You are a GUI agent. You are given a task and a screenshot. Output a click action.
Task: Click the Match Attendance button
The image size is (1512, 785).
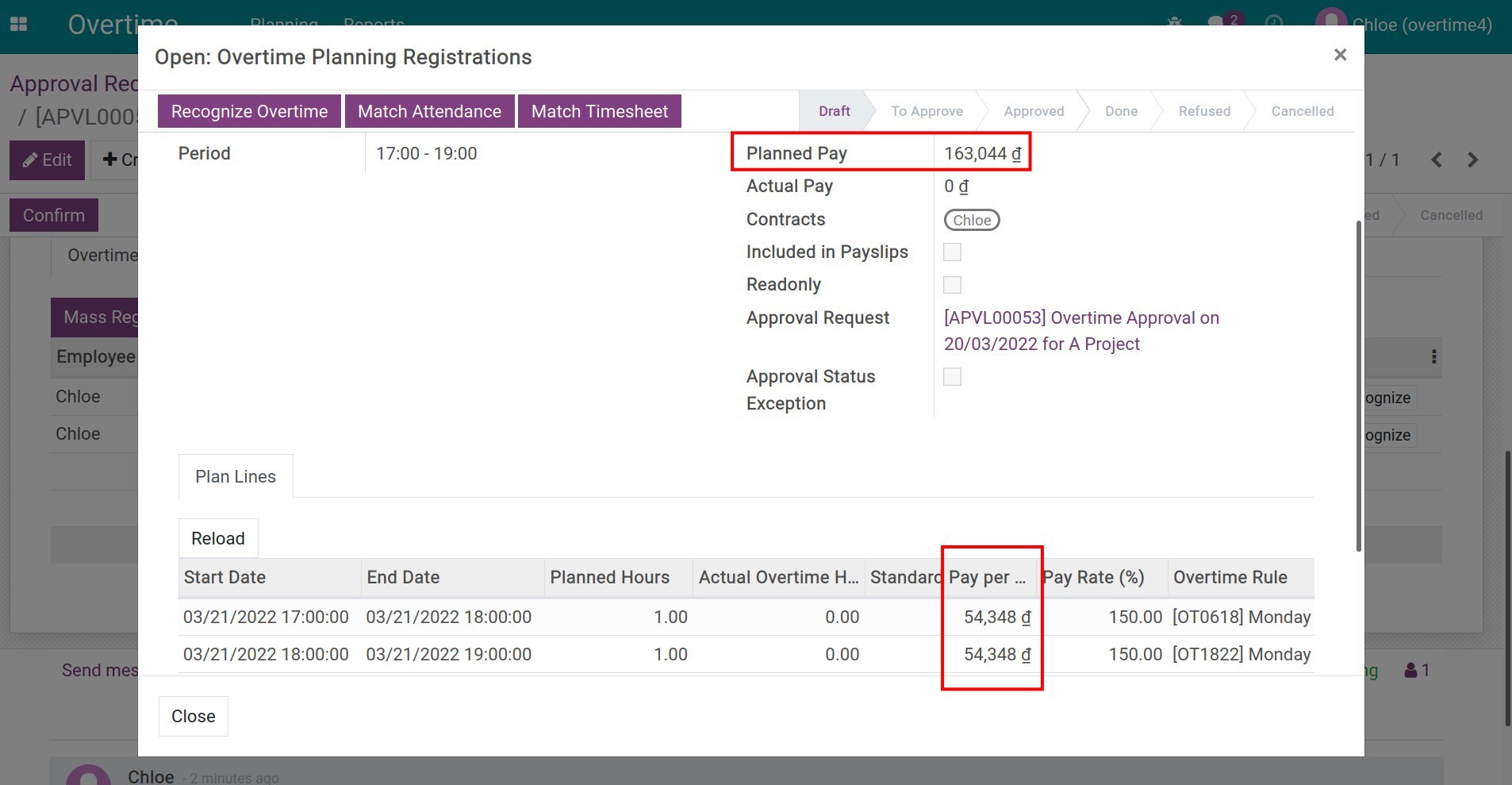pyautogui.click(x=429, y=111)
